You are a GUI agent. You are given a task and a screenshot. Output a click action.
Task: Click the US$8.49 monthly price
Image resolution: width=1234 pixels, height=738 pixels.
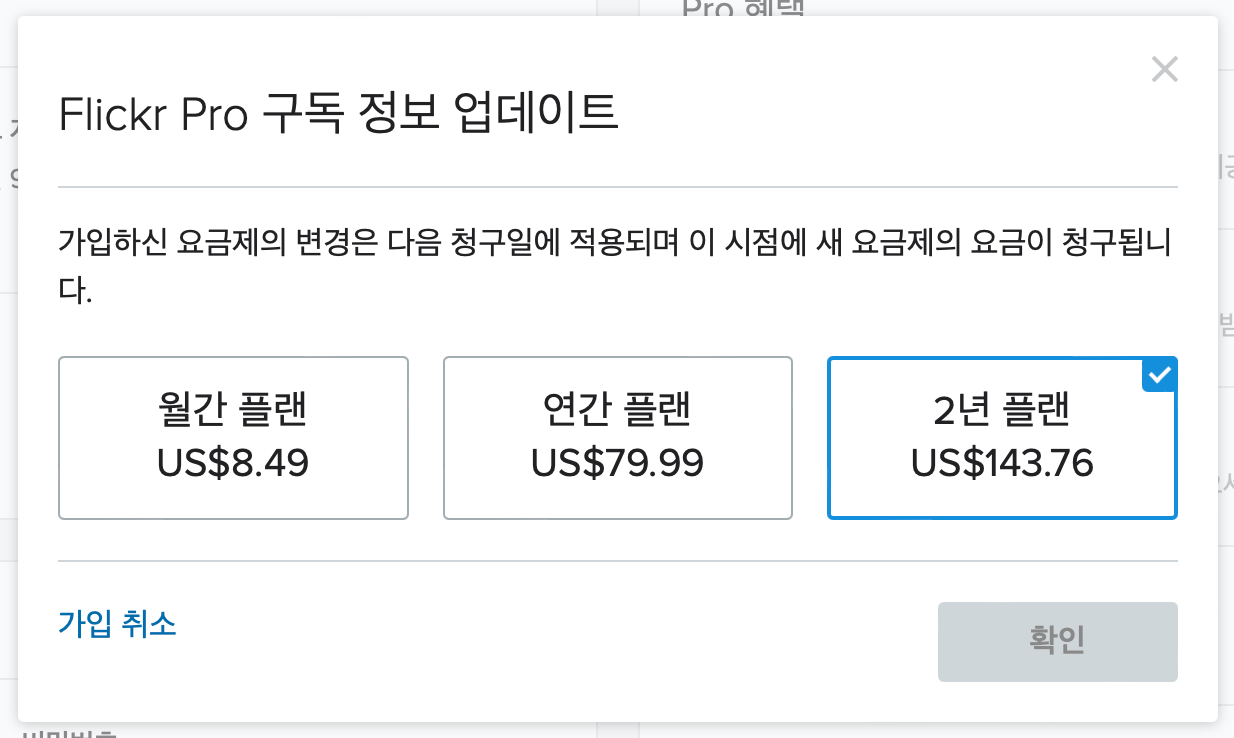(x=233, y=463)
